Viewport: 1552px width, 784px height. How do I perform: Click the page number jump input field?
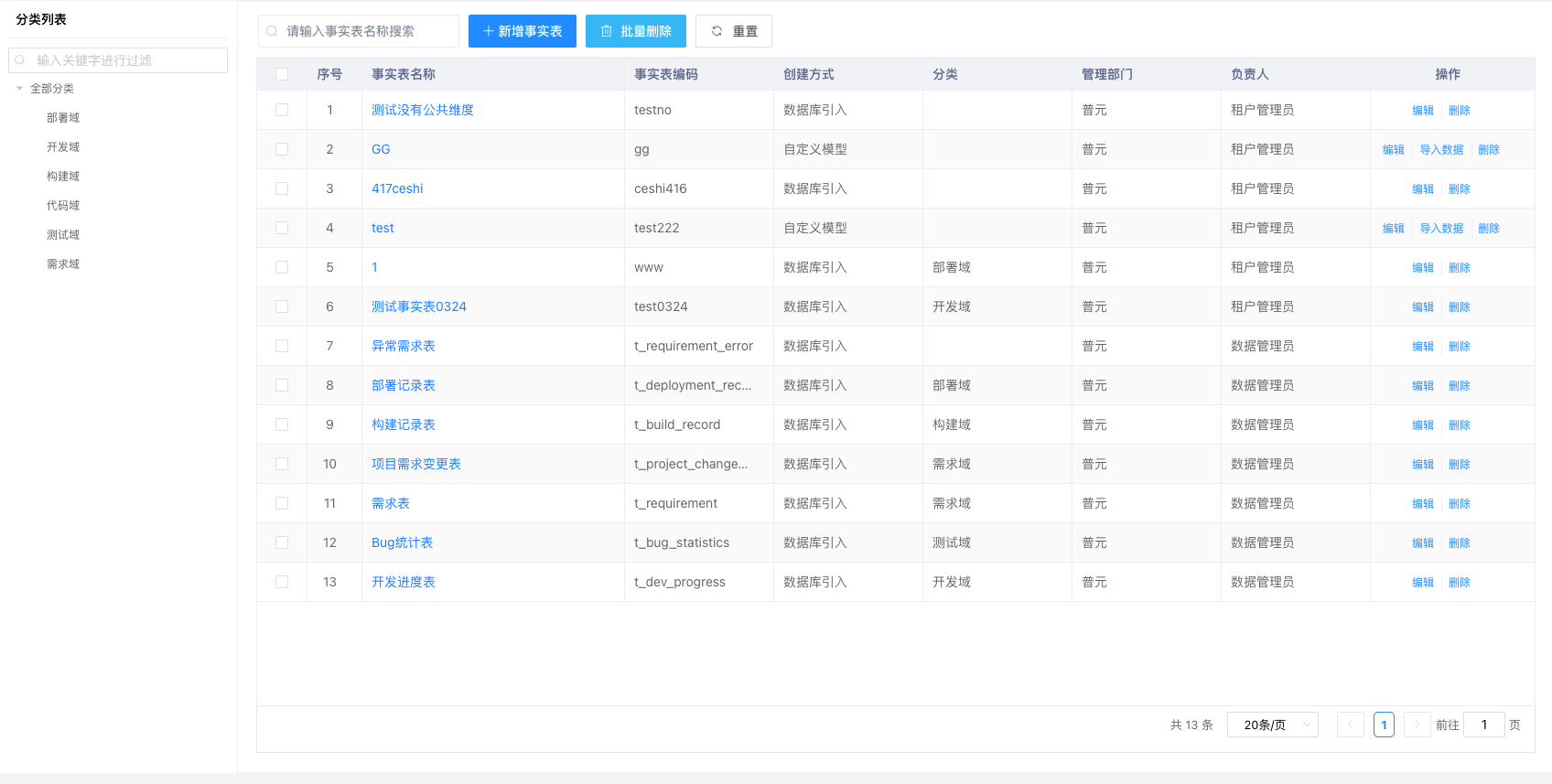(1483, 725)
